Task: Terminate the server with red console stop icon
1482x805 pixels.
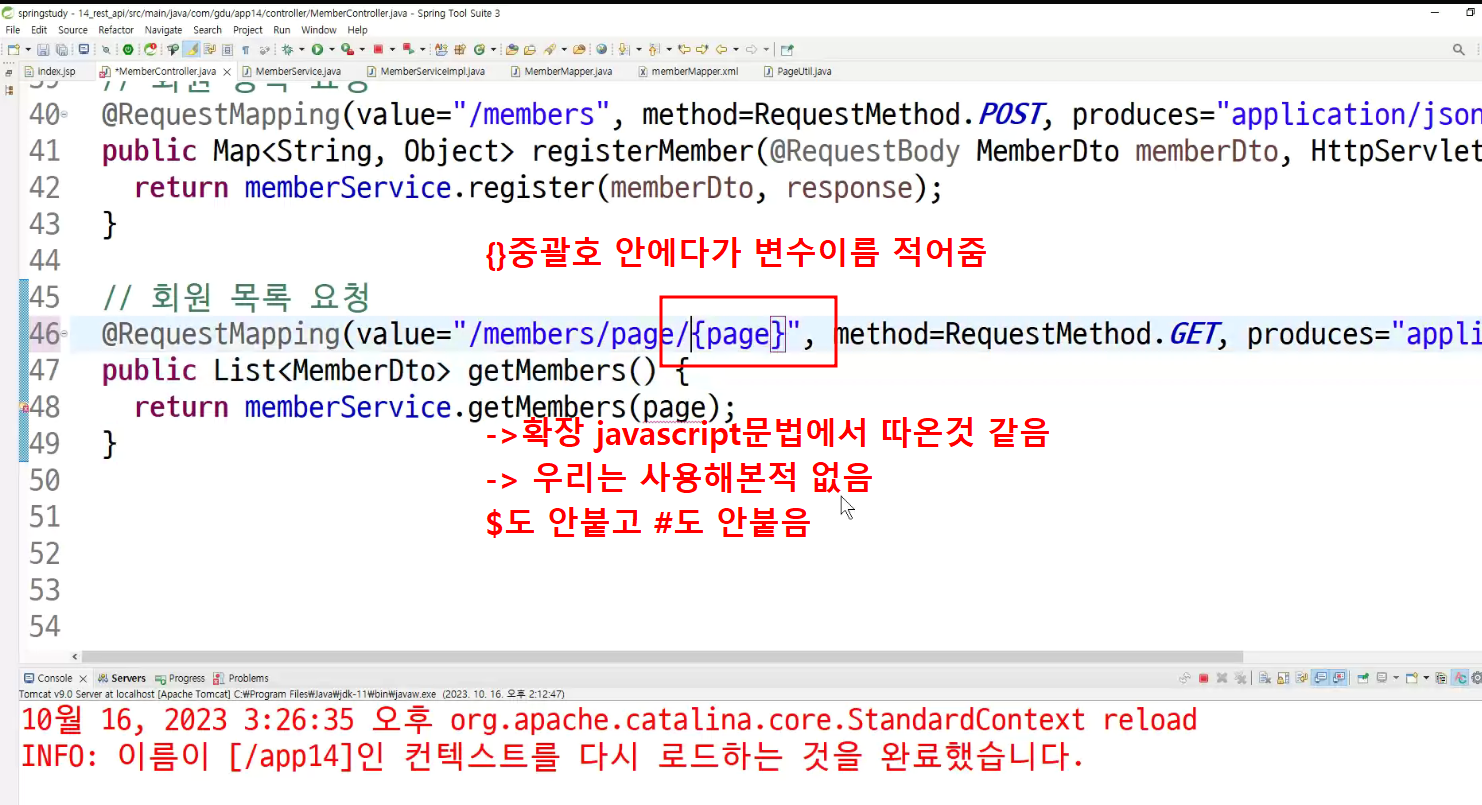Action: [1203, 678]
